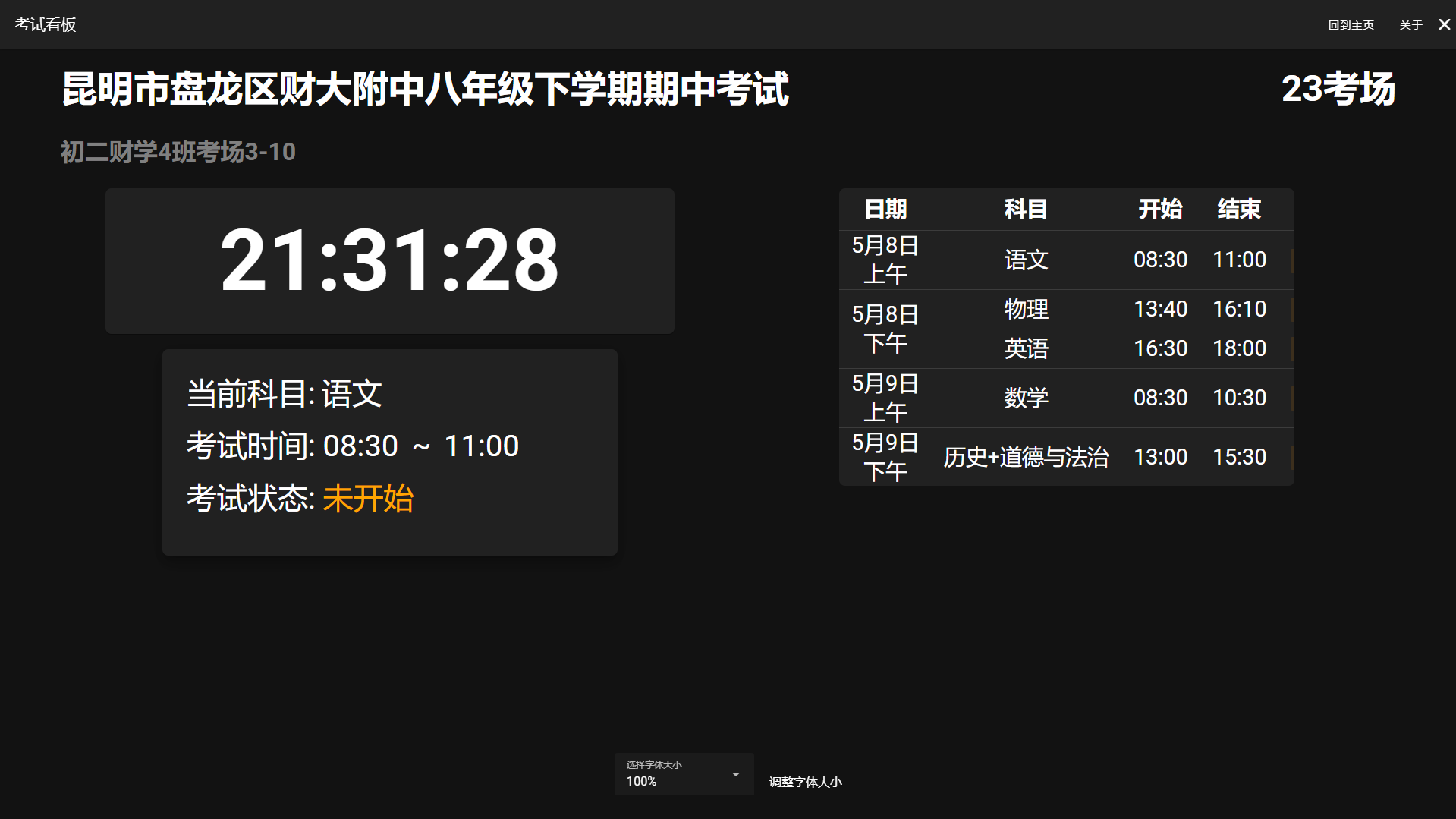Click the 21:31:28 clock display

389,260
